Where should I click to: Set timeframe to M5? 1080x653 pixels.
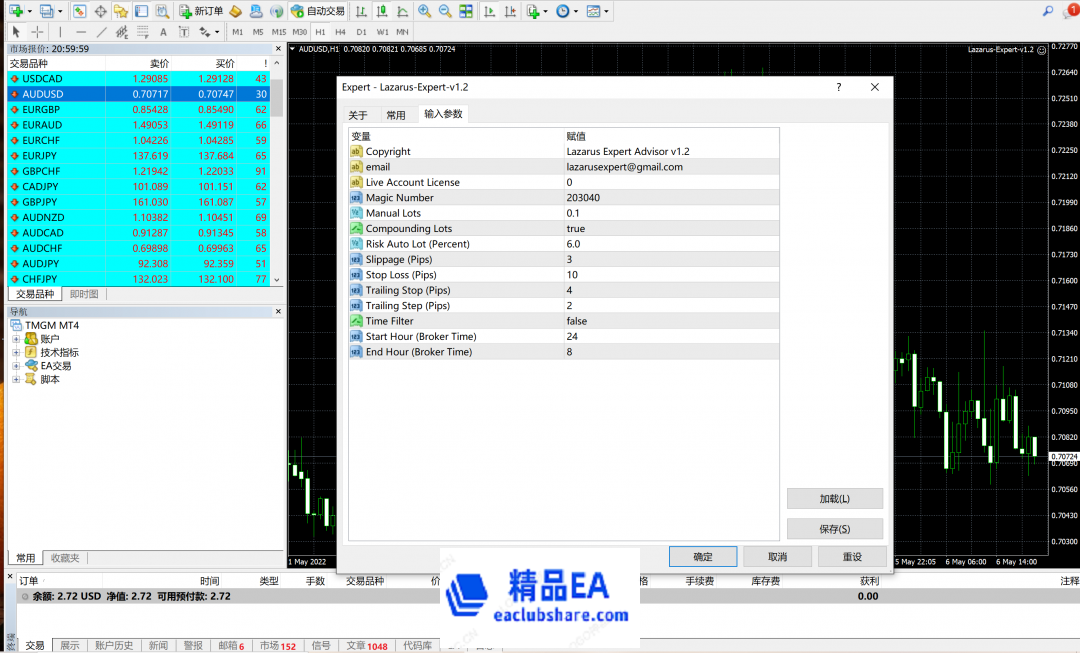[258, 32]
